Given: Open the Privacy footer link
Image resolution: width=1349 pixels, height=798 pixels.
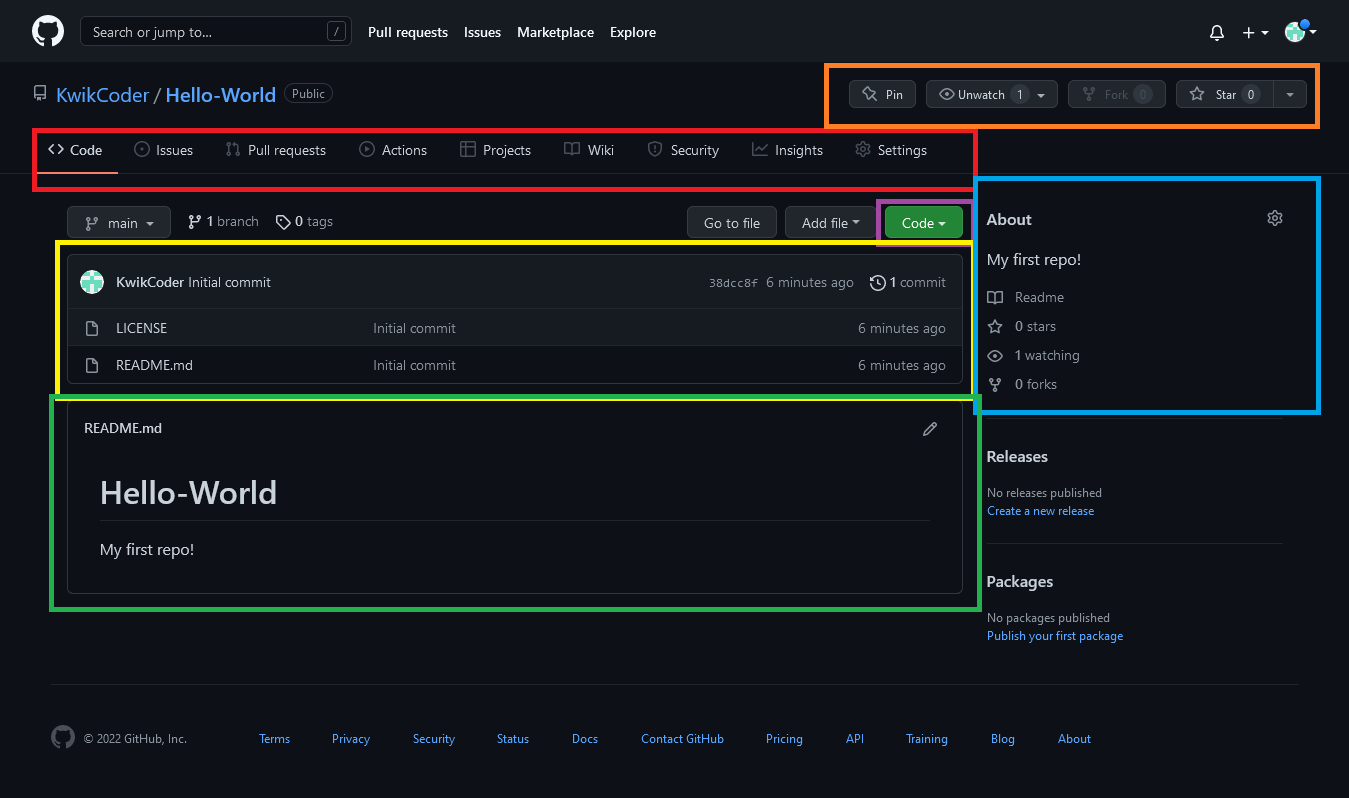Looking at the screenshot, I should pyautogui.click(x=351, y=739).
